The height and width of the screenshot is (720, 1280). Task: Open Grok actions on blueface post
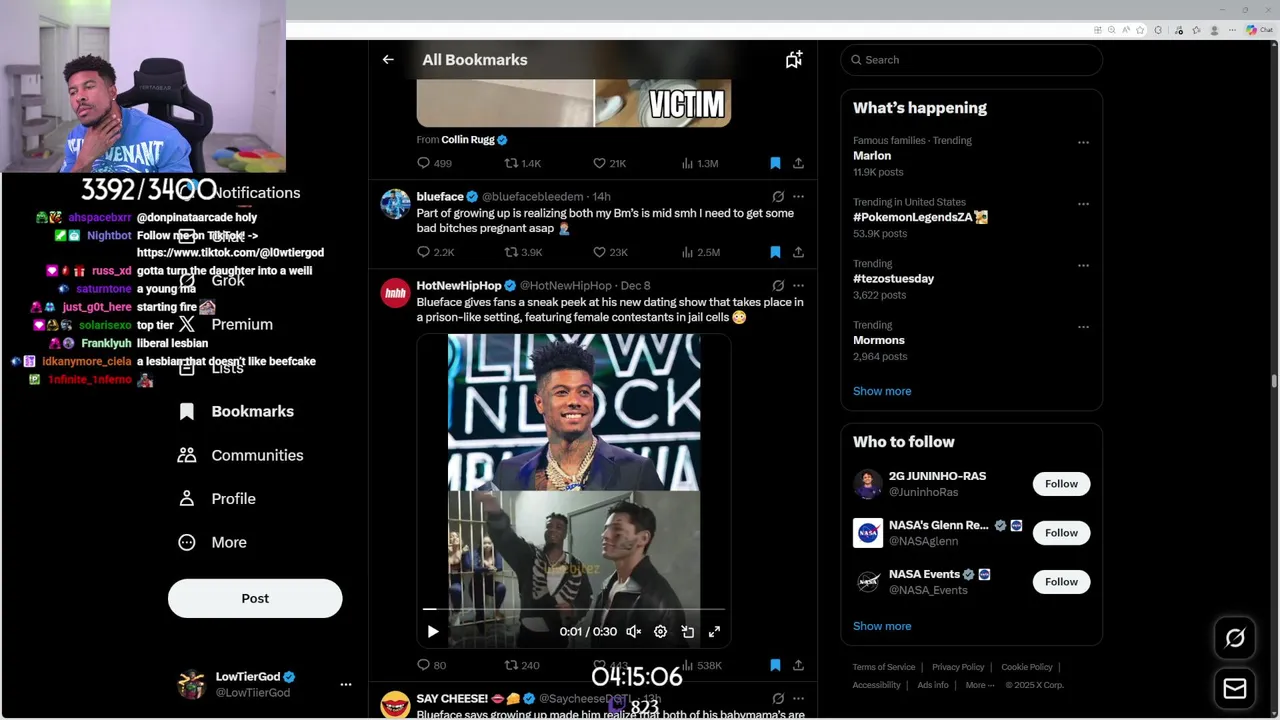pos(778,197)
